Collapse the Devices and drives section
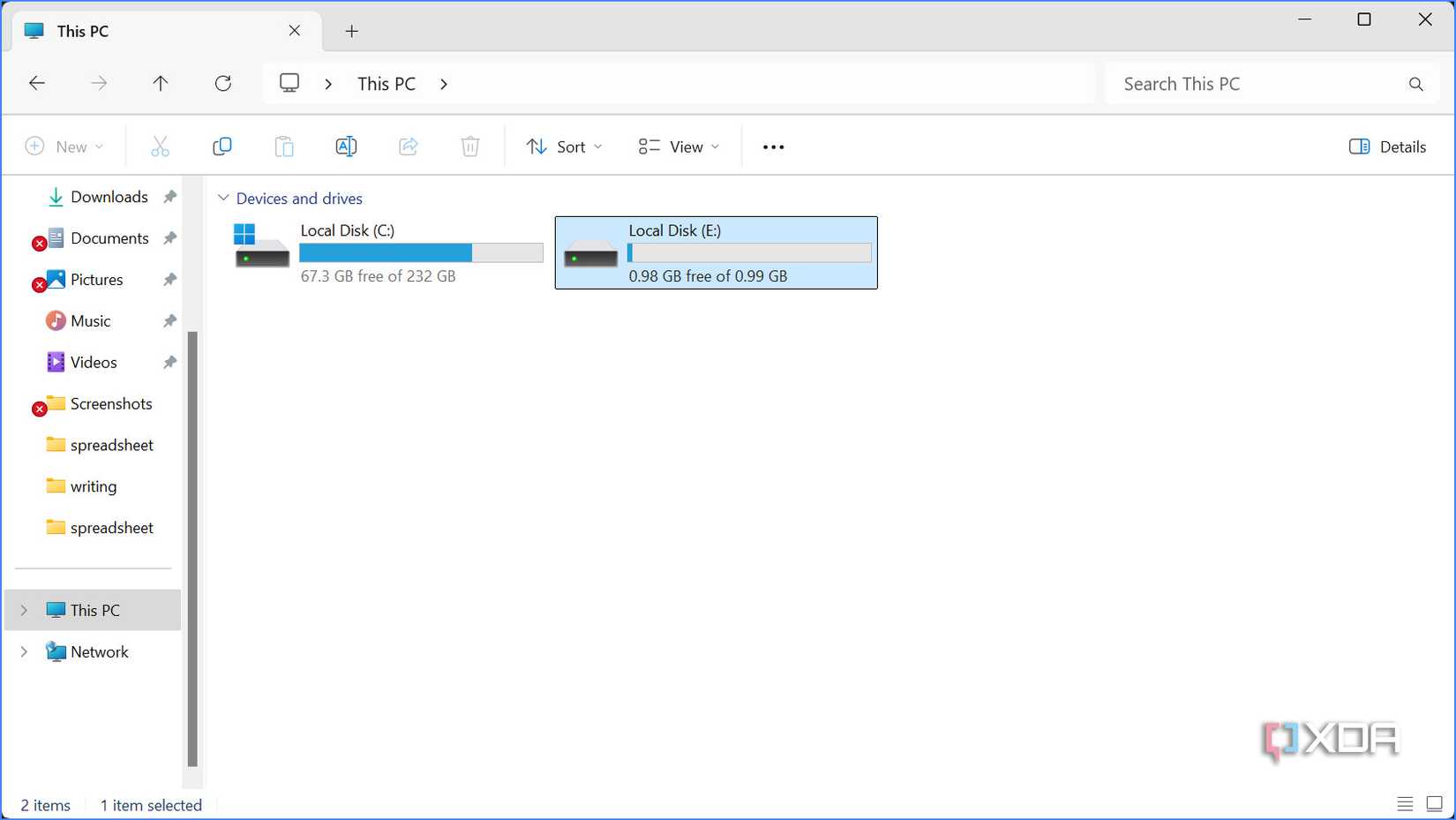1456x820 pixels. [224, 198]
